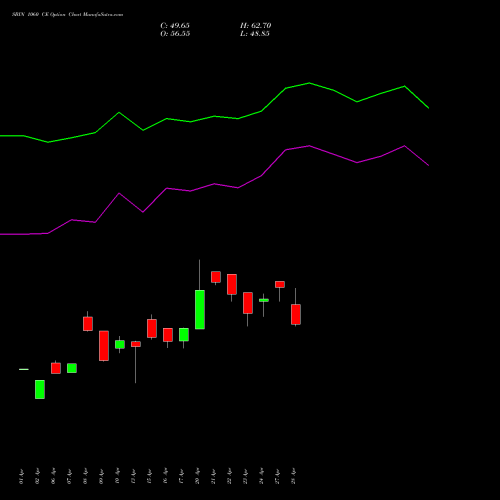Click the red candle for 21 Apr

pyautogui.click(x=216, y=277)
